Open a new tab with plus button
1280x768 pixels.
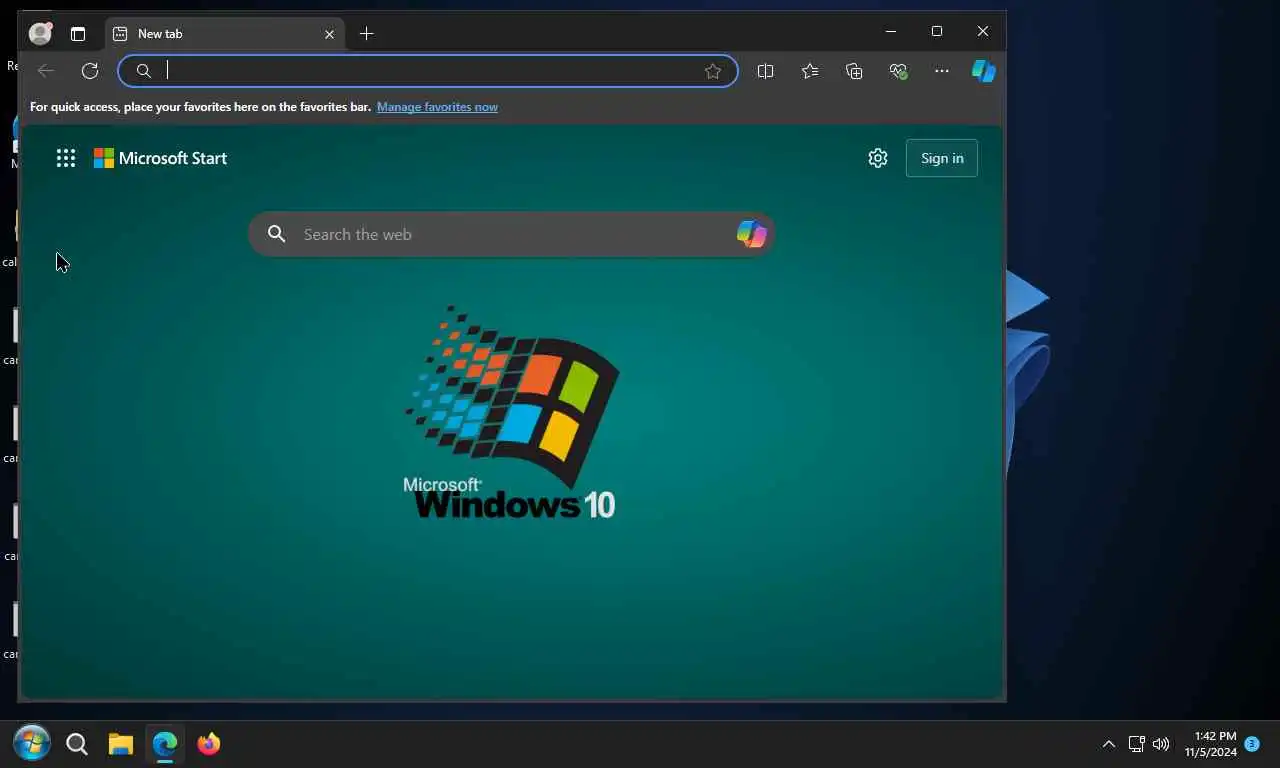click(366, 34)
